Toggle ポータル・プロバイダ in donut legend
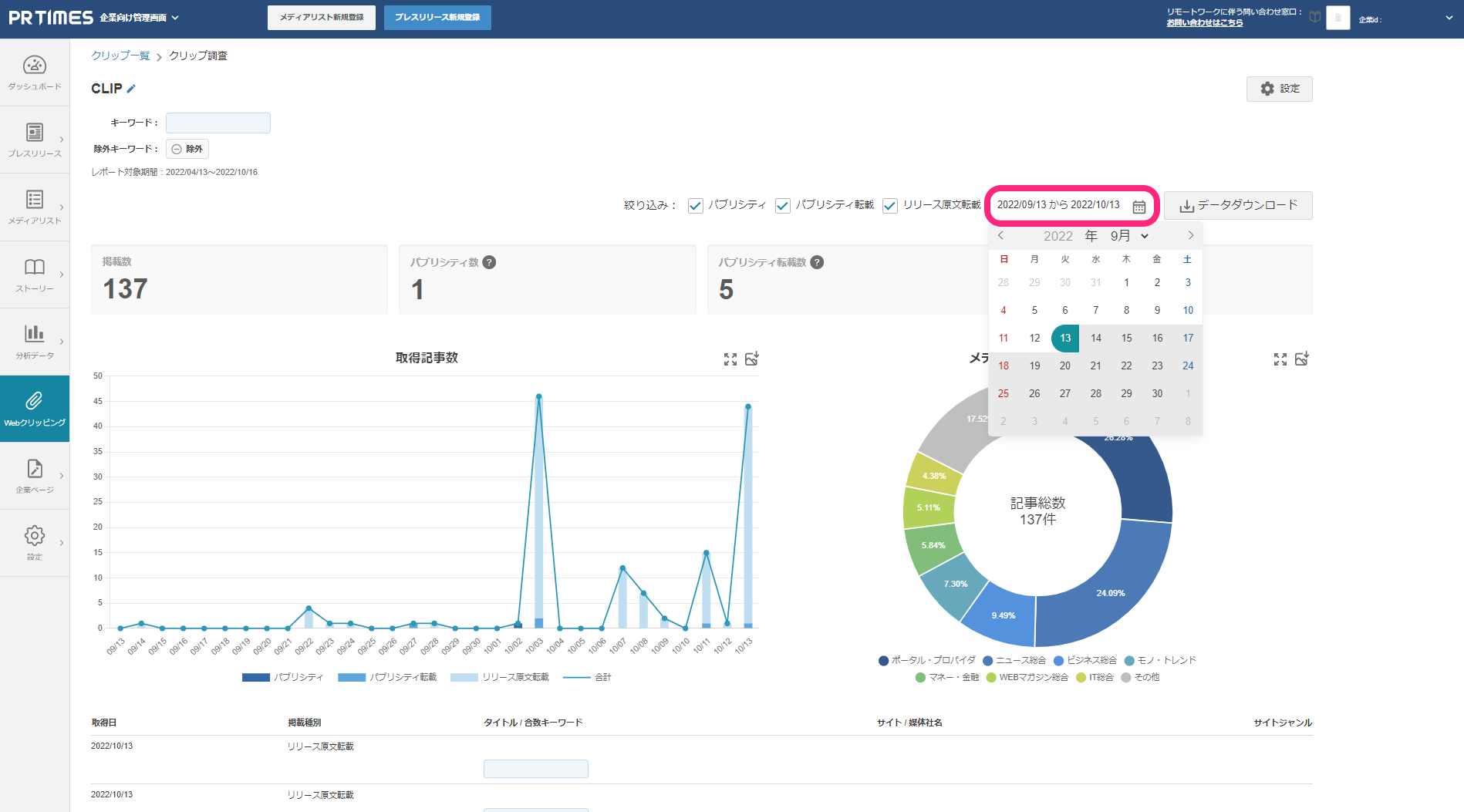The width and height of the screenshot is (1464, 812). (x=927, y=660)
